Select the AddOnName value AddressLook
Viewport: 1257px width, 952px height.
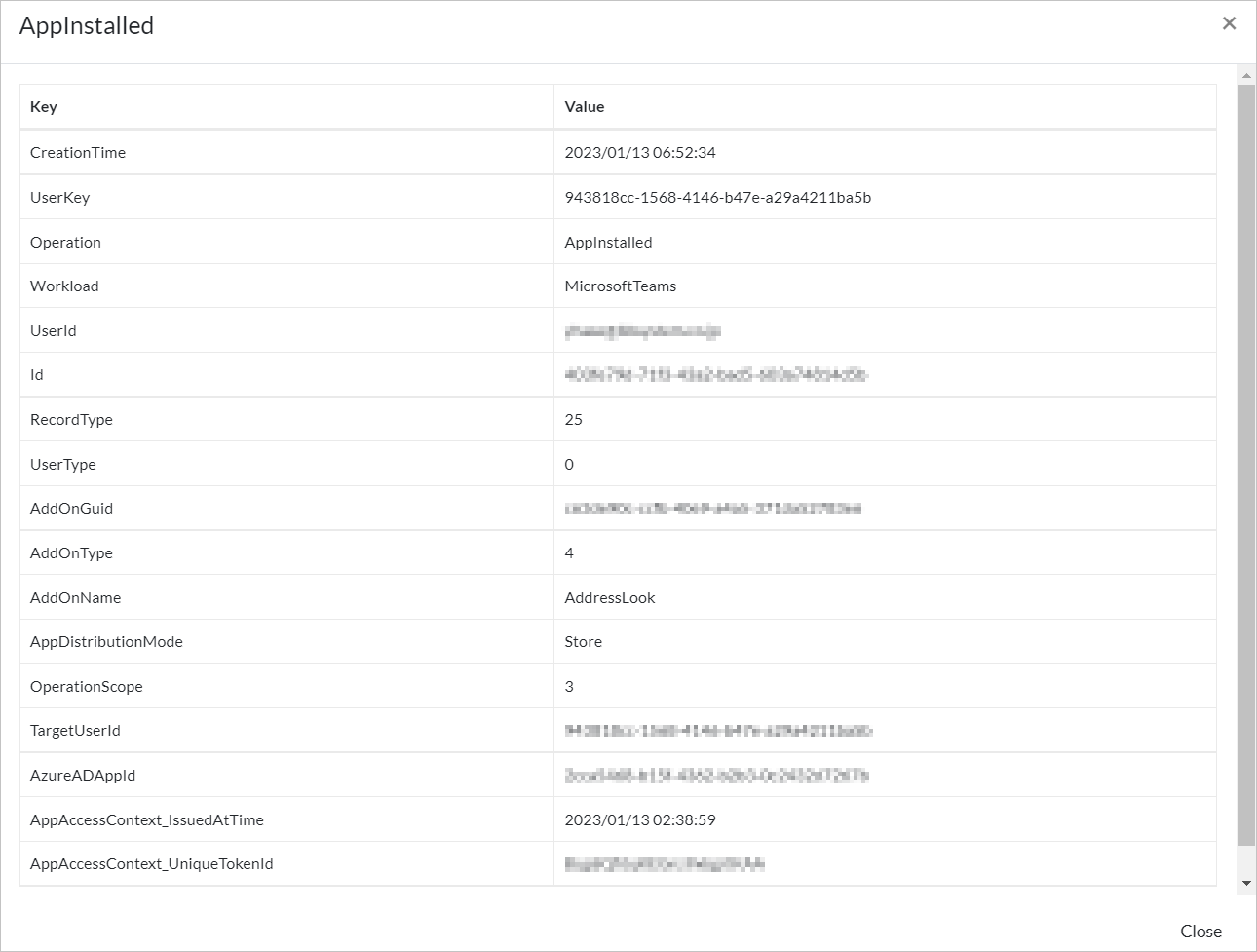(610, 598)
